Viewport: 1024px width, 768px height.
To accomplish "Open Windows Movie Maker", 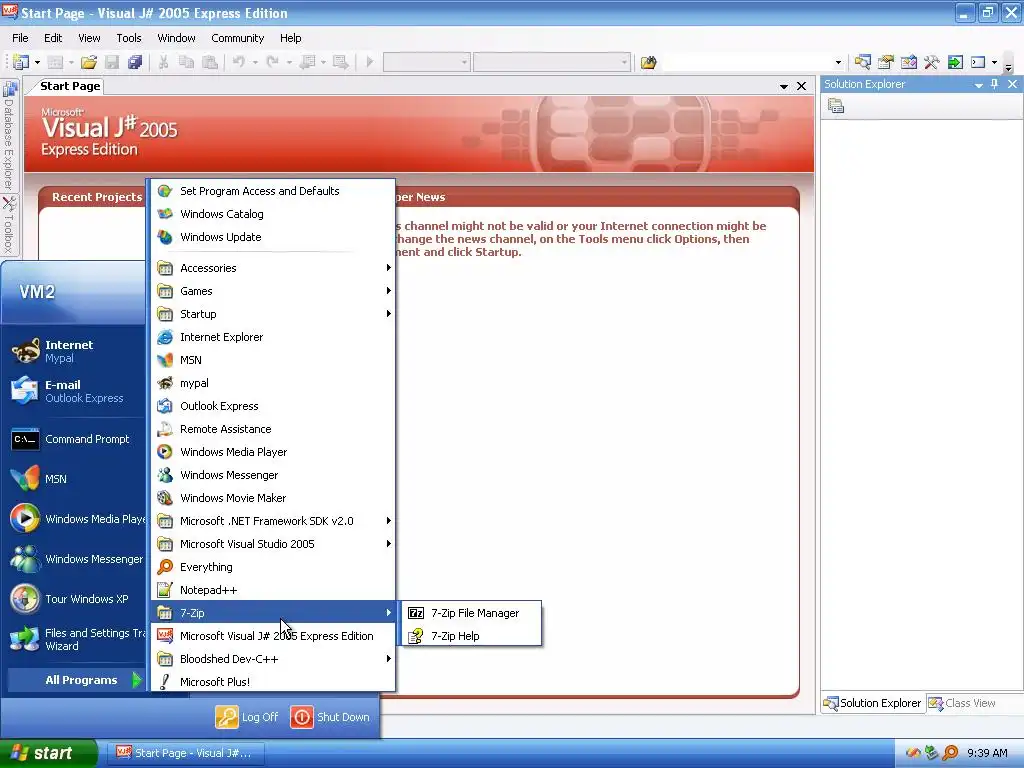I will [x=273, y=498].
